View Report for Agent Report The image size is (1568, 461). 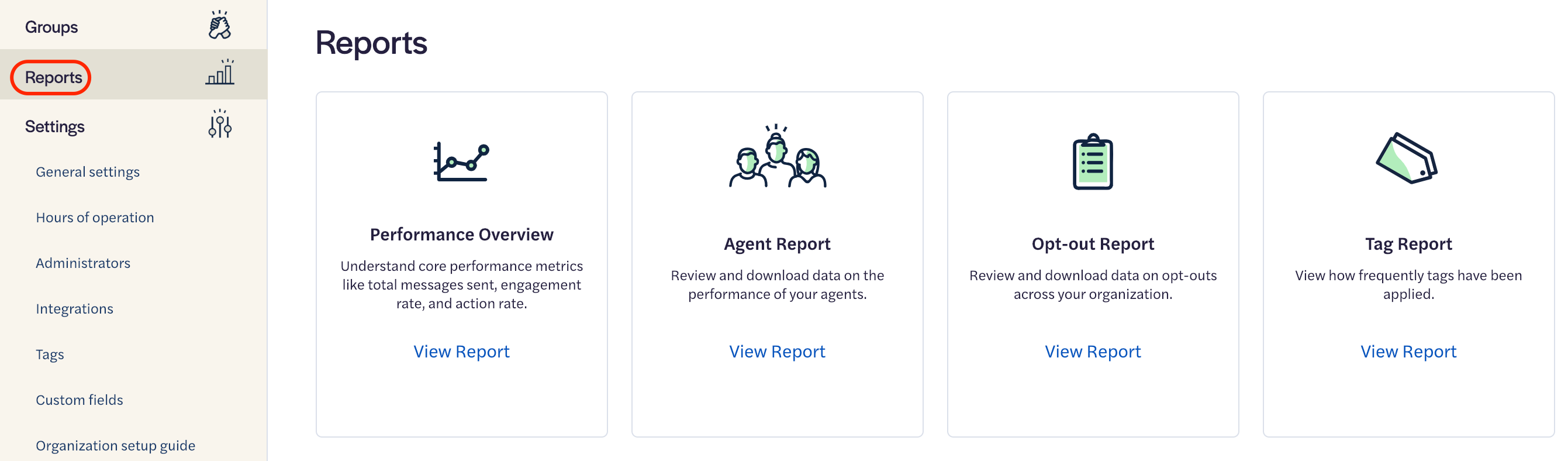pos(778,352)
